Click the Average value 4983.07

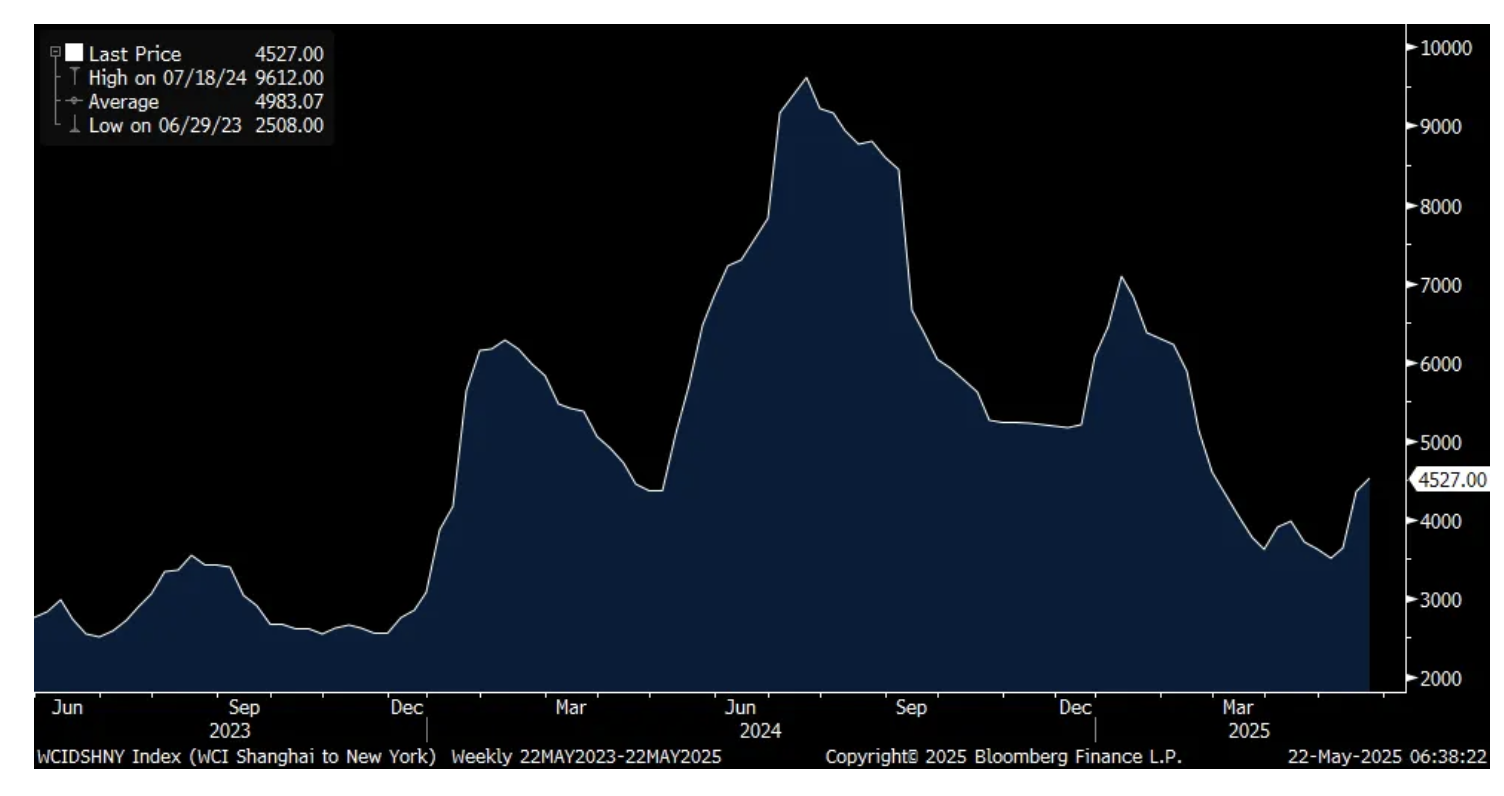coord(289,102)
